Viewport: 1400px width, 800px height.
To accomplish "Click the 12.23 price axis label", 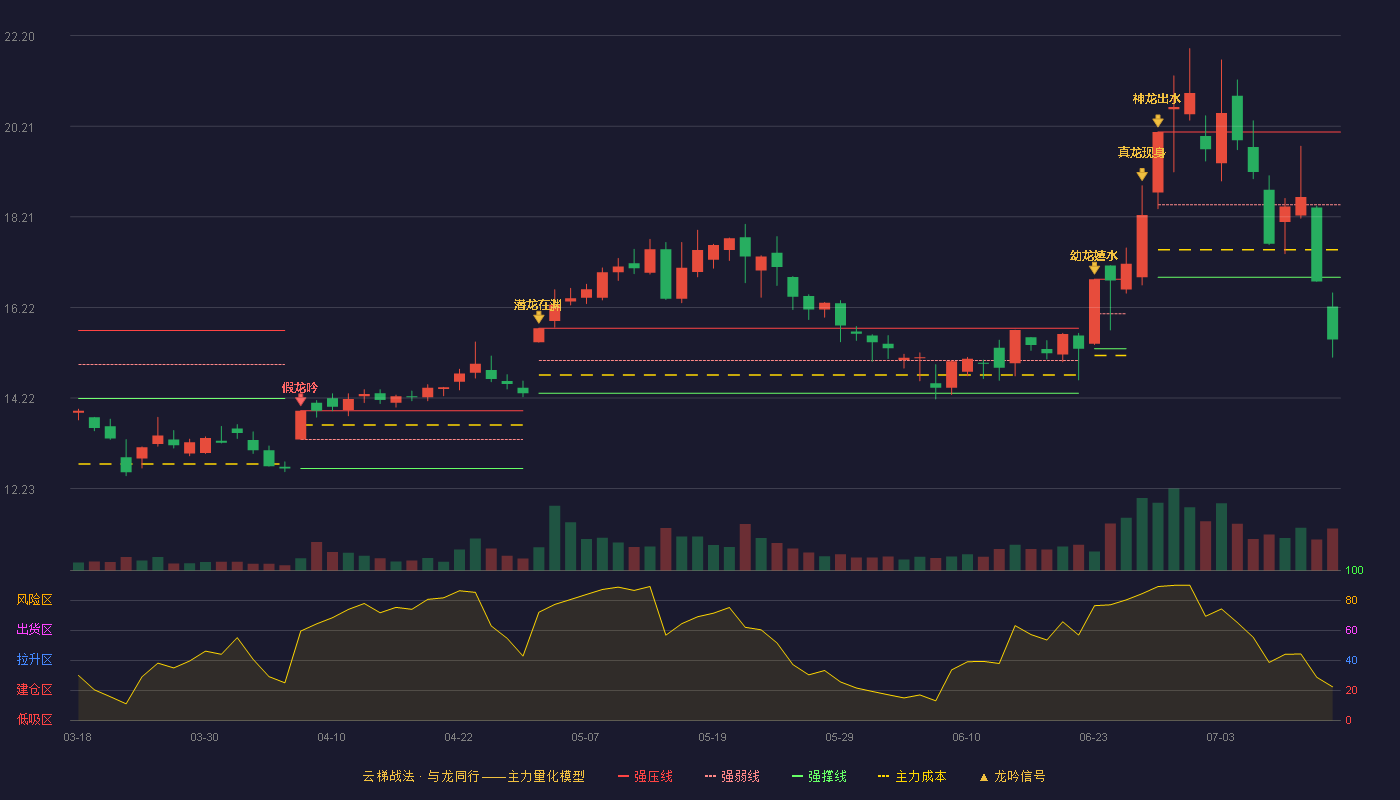I will (19, 490).
